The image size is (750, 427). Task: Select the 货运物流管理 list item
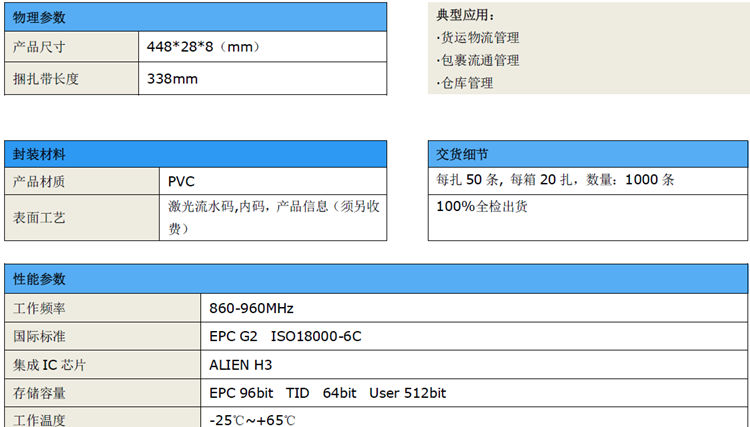pyautogui.click(x=479, y=38)
